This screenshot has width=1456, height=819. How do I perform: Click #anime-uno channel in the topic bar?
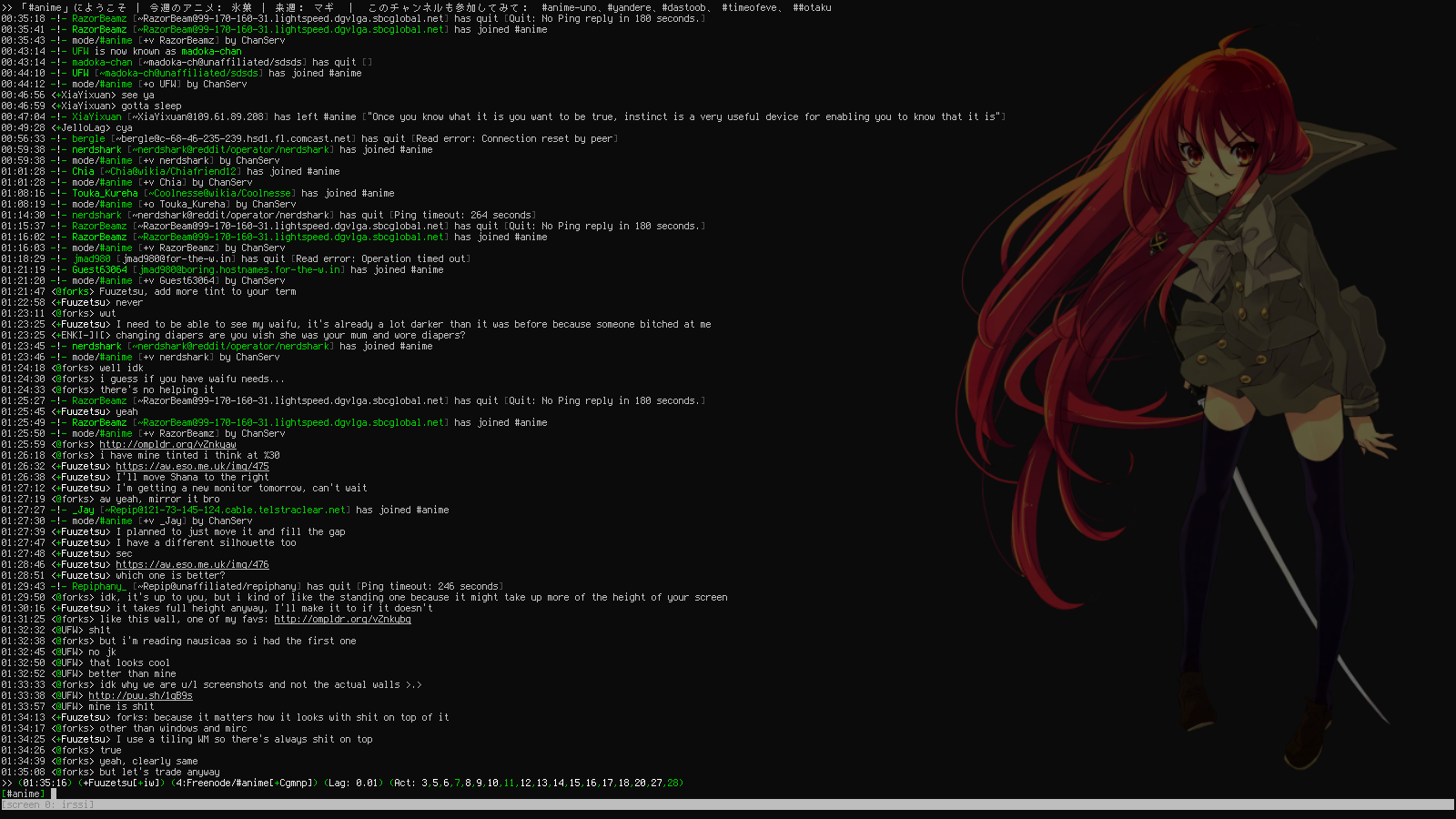(x=569, y=8)
